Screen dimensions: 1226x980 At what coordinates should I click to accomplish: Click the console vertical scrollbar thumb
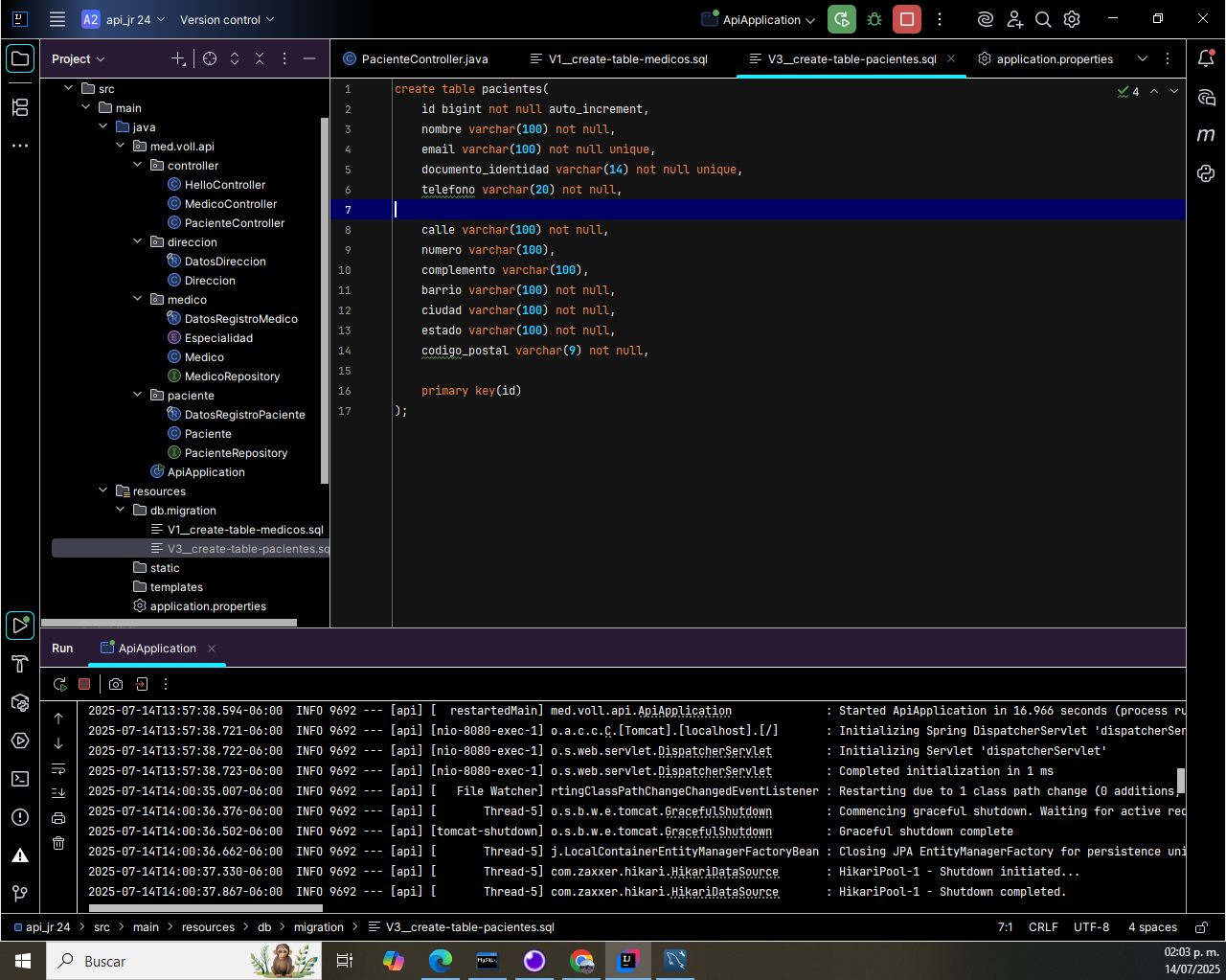pyautogui.click(x=1181, y=781)
